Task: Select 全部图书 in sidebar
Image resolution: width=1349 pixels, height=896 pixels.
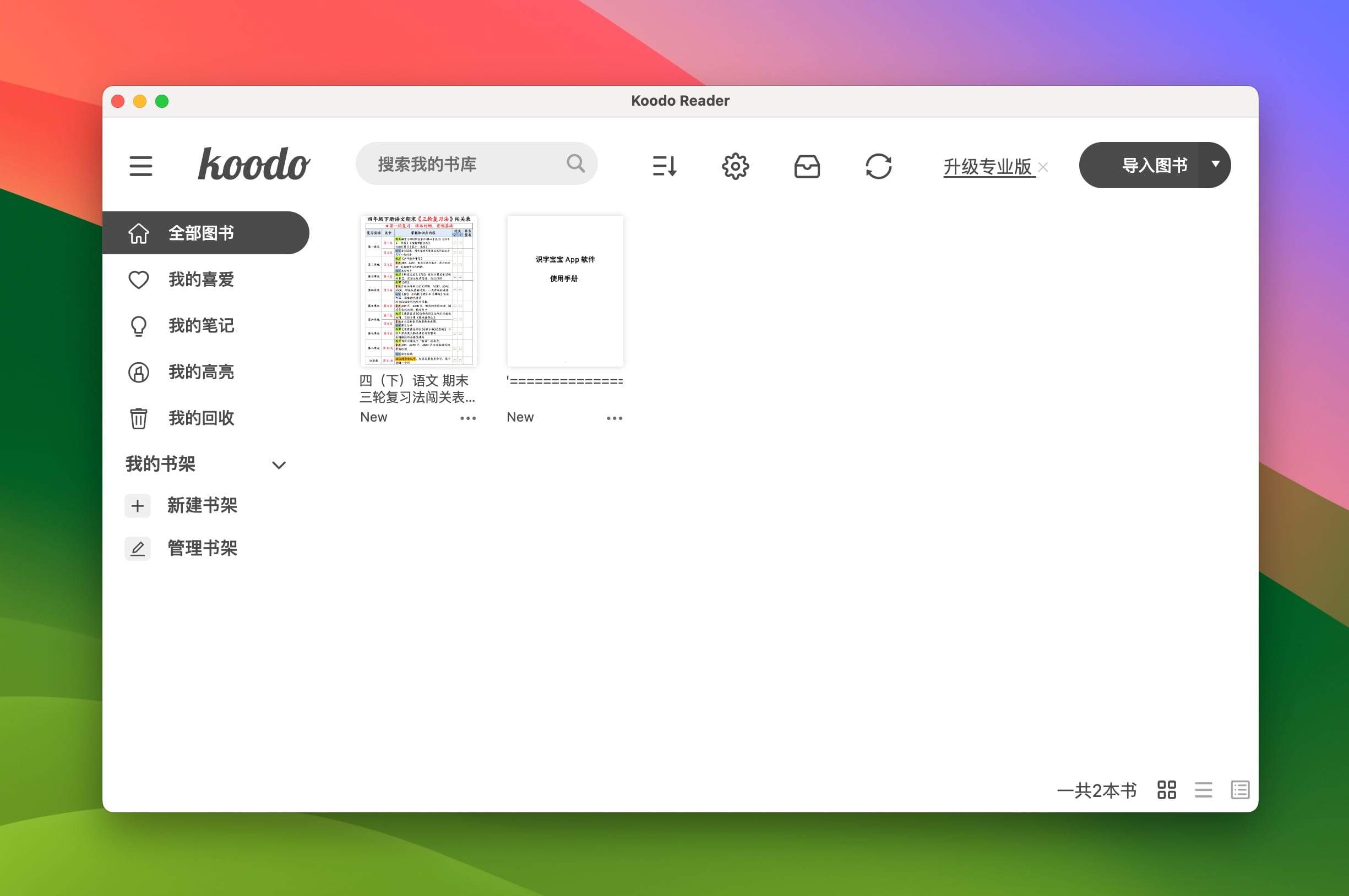Action: [206, 233]
